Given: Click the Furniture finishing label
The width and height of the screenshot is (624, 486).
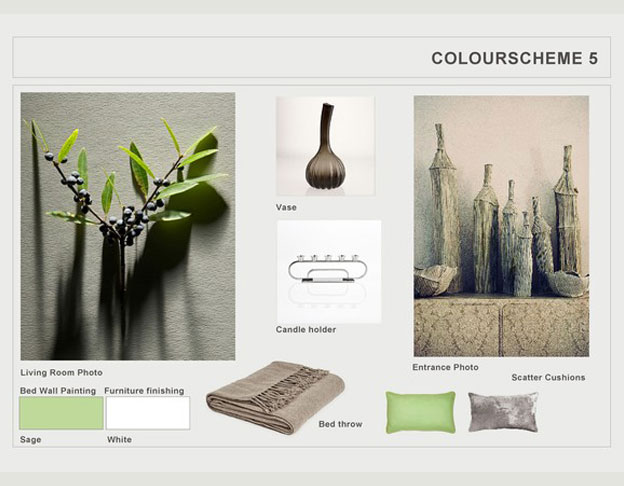Looking at the screenshot, I should point(144,391).
